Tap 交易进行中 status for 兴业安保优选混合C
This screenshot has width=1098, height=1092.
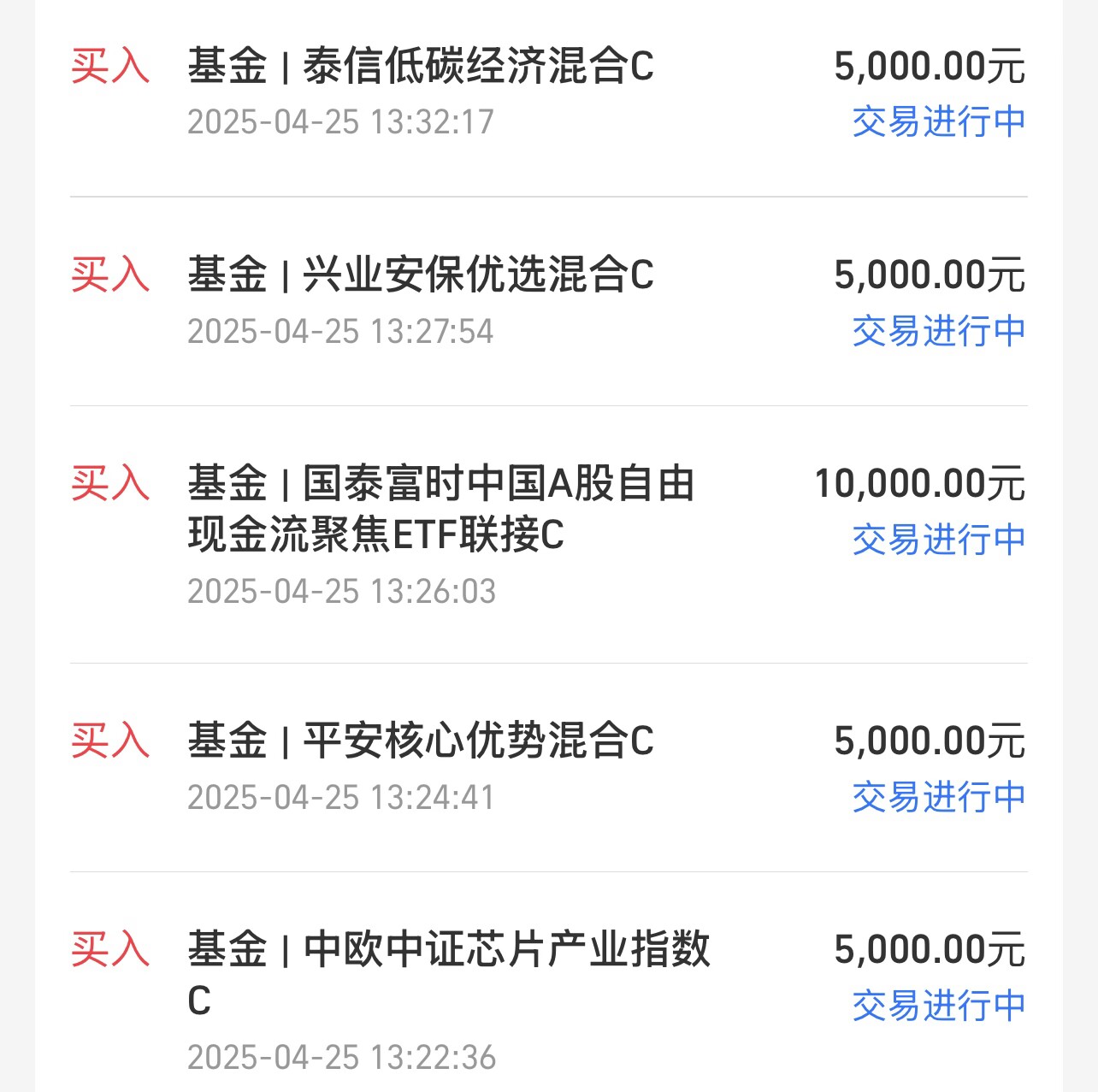pos(939,331)
